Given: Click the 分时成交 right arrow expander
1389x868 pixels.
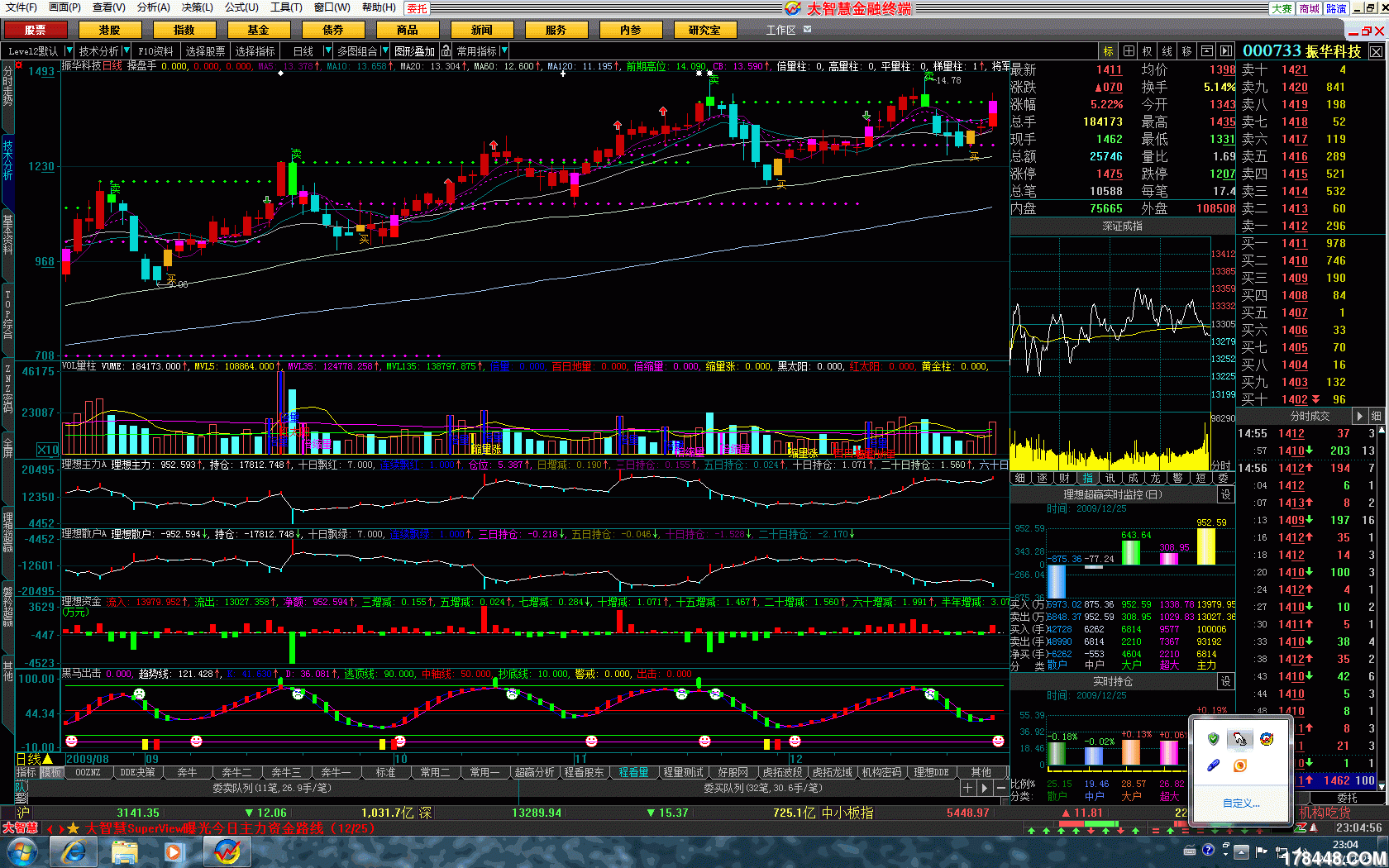Looking at the screenshot, I should click(1359, 416).
